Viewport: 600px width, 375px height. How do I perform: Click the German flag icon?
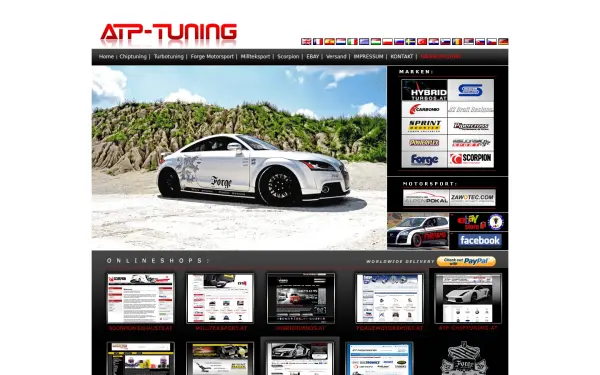click(x=503, y=41)
